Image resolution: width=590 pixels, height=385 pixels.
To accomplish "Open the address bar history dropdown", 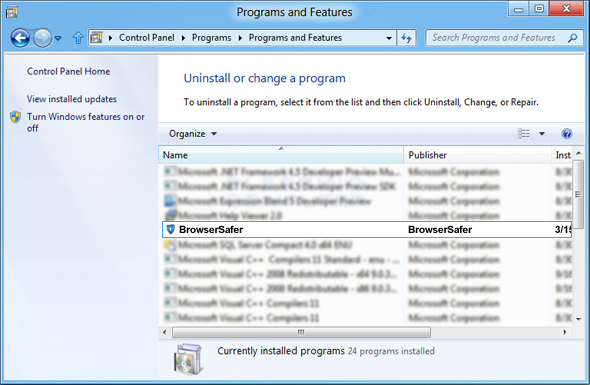I will [389, 38].
